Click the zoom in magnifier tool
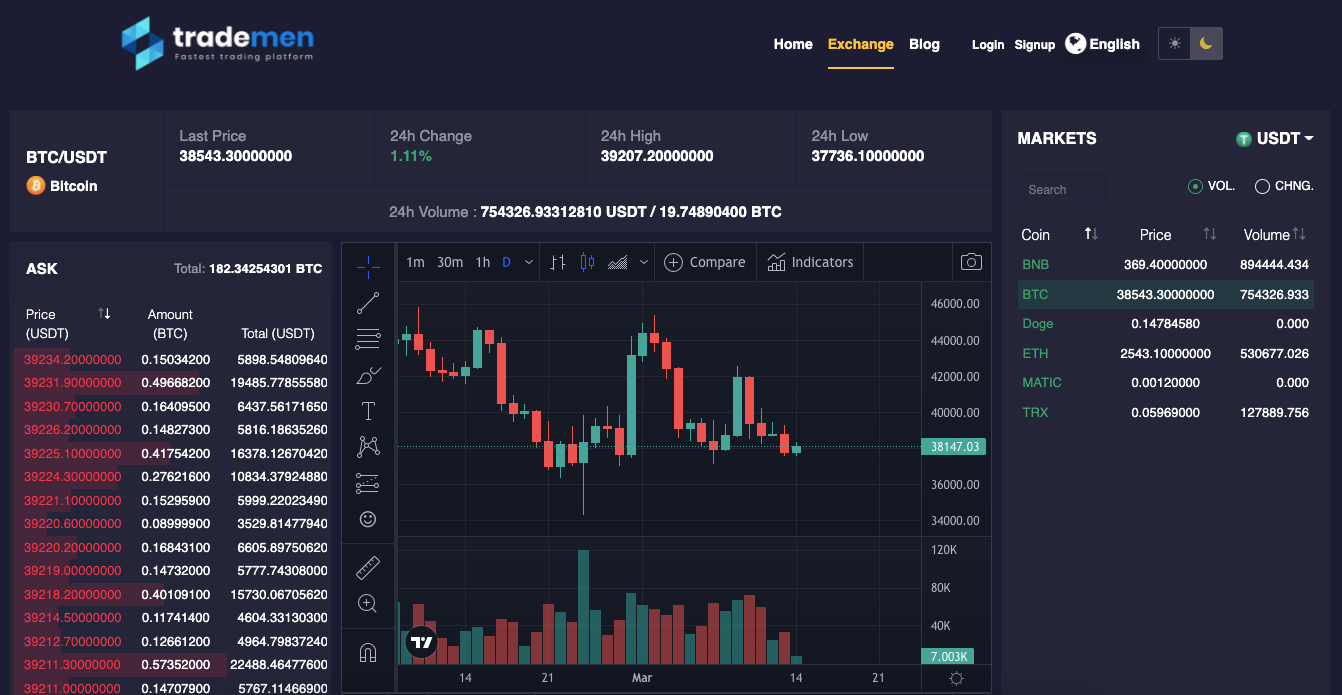 [x=368, y=603]
